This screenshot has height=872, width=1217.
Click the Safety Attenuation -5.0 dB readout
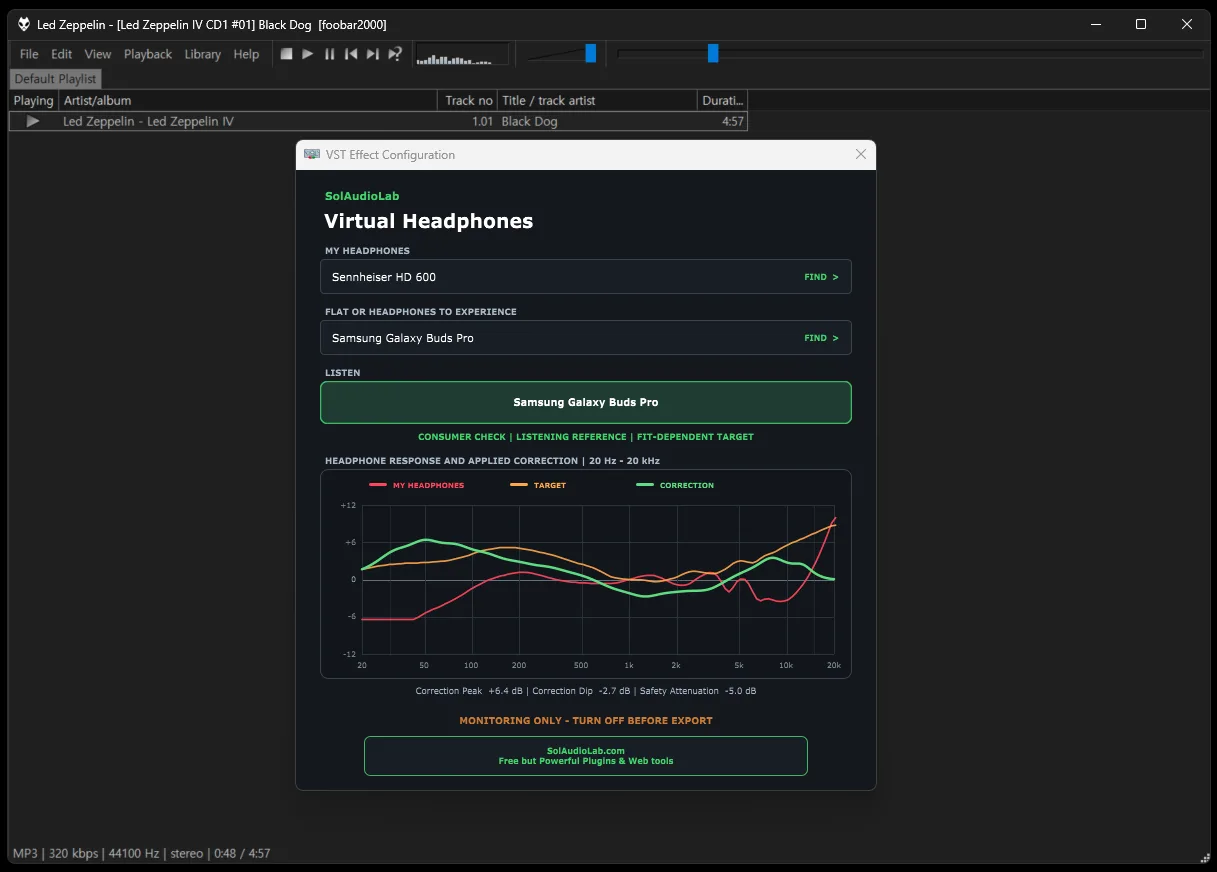698,691
